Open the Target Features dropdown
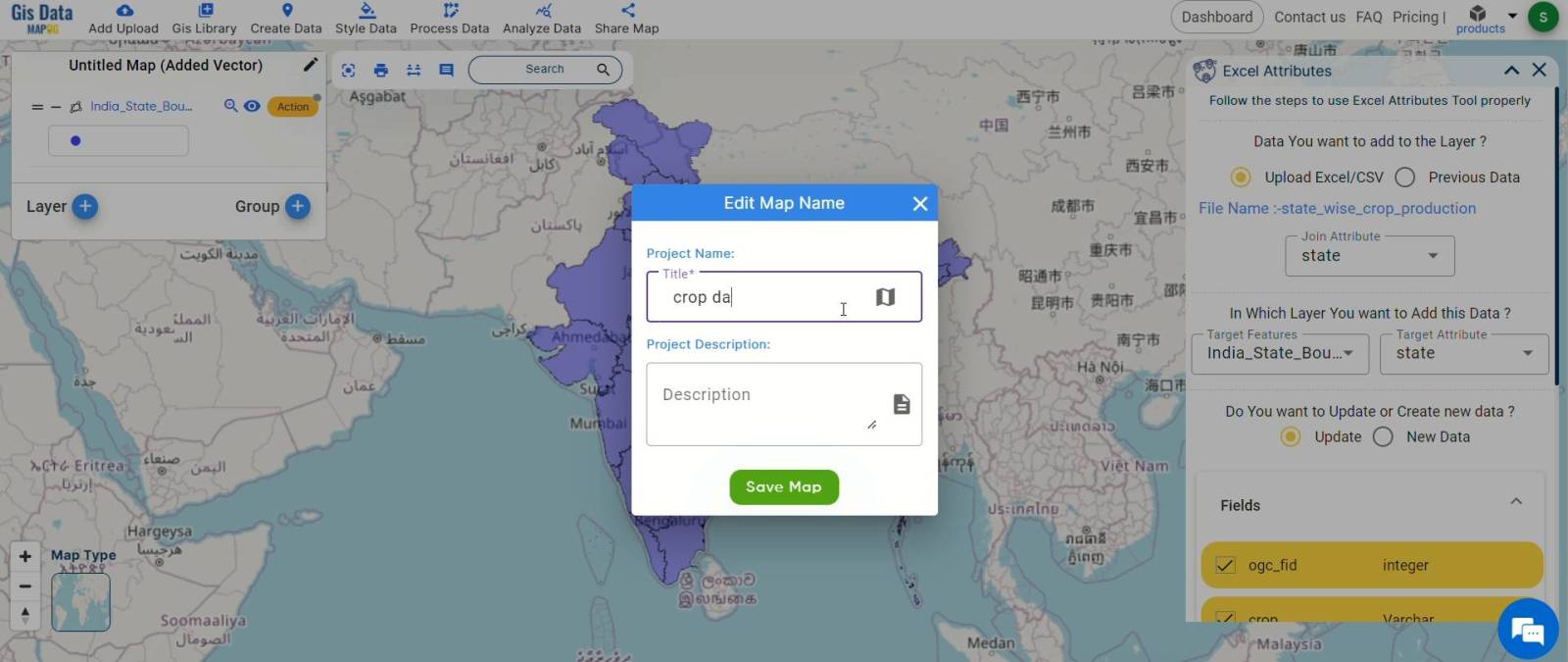The image size is (1568, 662). 1280,353
